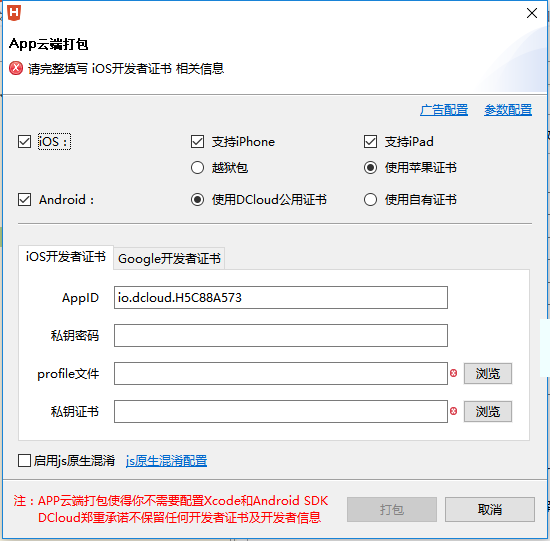Open the 广告配置 link
550x541 pixels.
444,110
